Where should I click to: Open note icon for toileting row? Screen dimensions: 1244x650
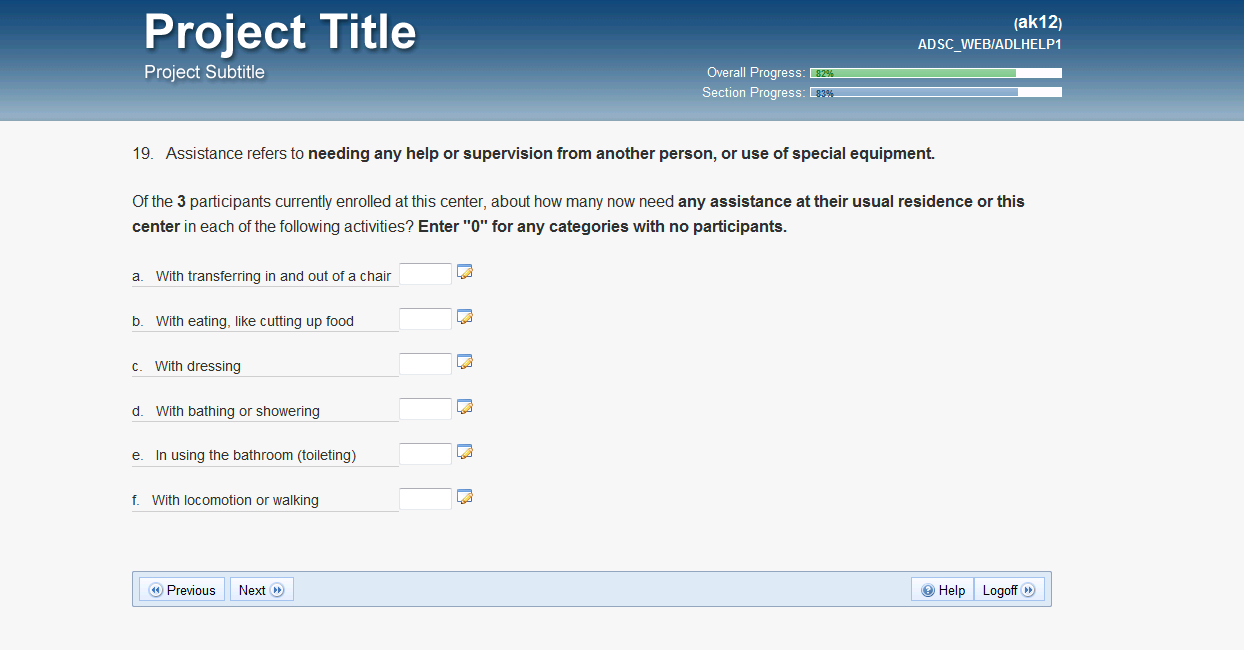click(x=464, y=452)
